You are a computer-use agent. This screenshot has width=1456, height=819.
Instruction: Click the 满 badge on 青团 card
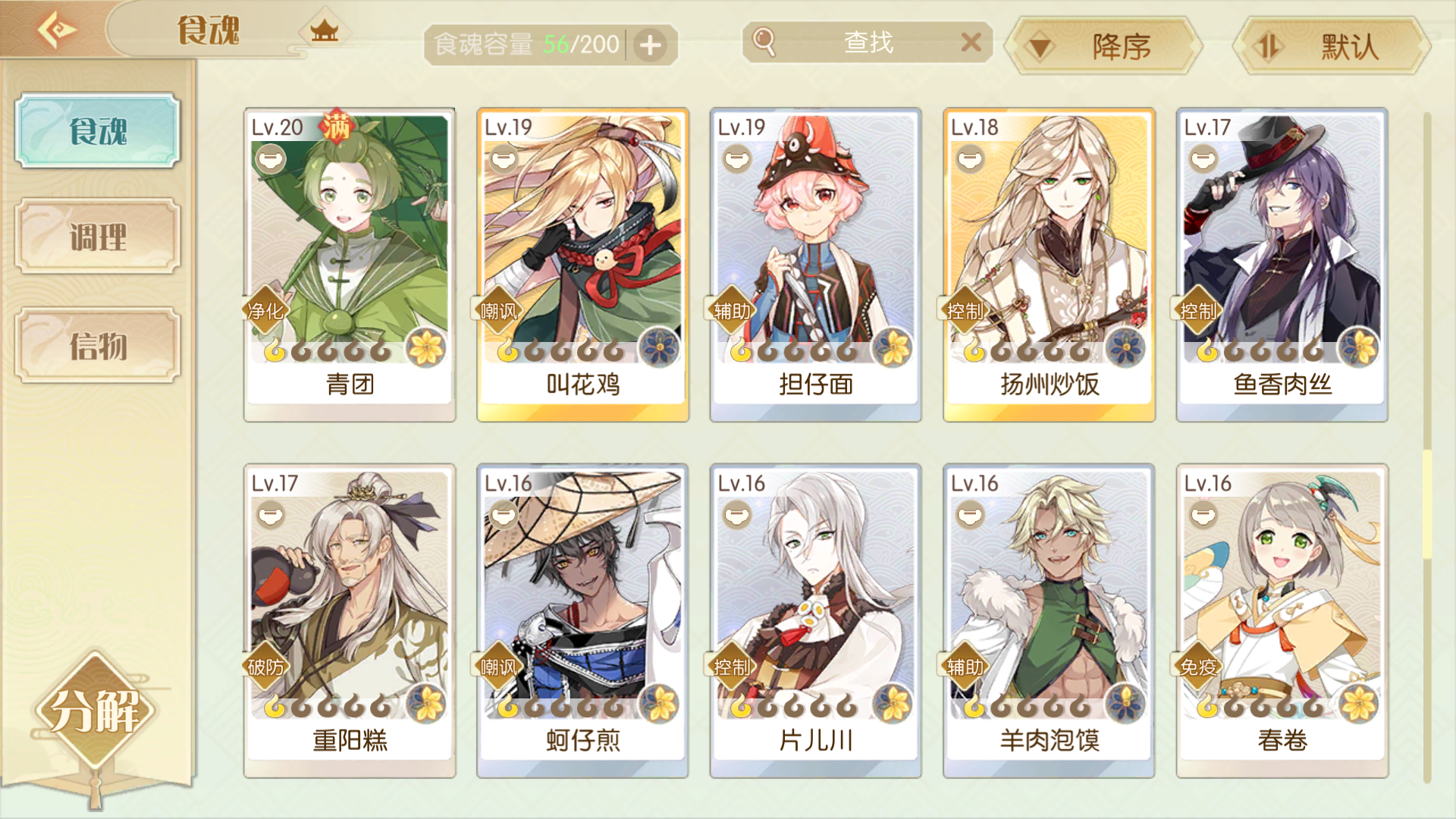[337, 126]
